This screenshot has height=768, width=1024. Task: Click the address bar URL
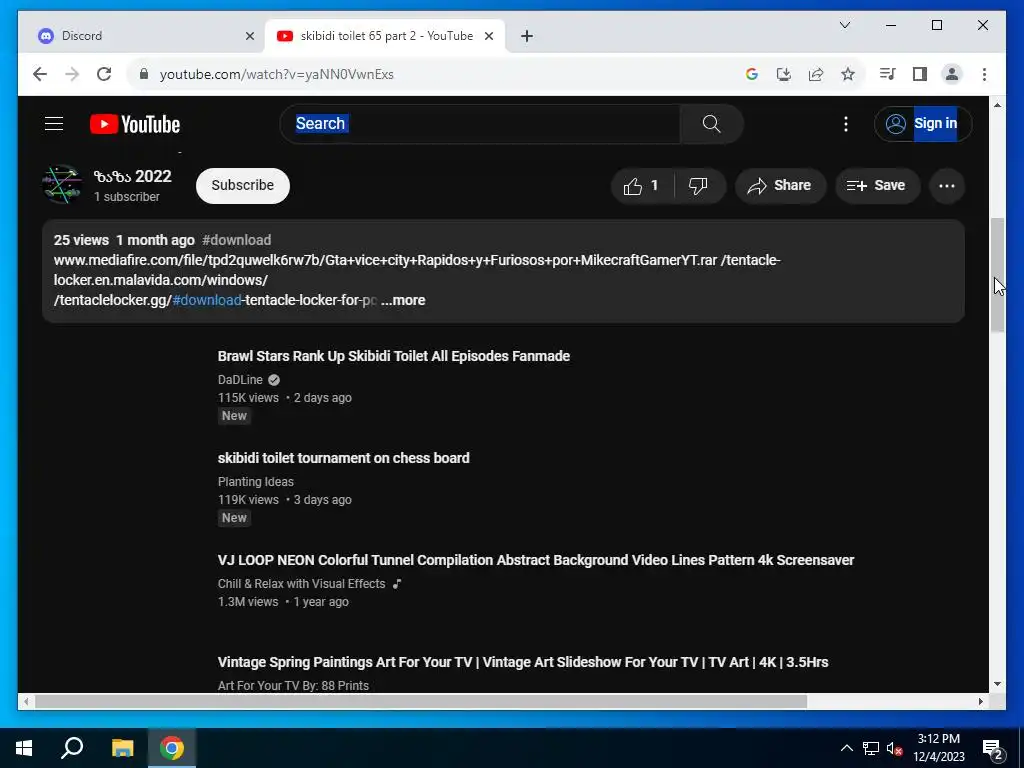[277, 74]
